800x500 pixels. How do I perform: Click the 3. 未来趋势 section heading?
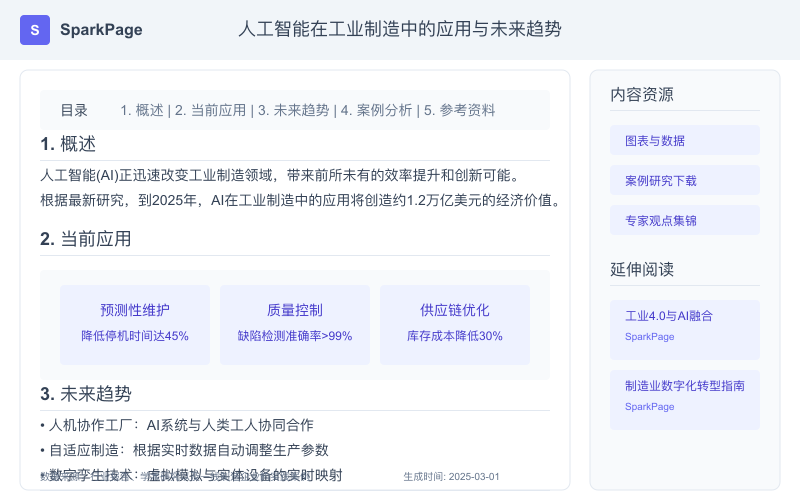click(86, 394)
